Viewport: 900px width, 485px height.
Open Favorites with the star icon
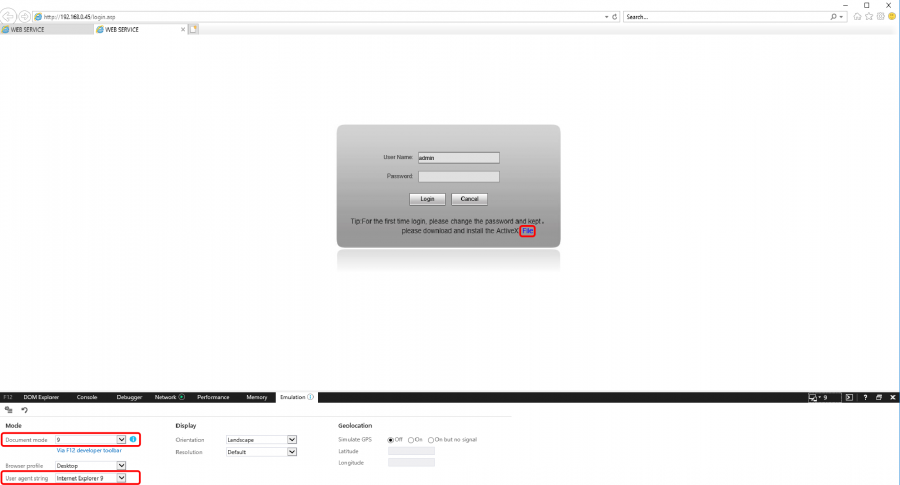coord(868,17)
